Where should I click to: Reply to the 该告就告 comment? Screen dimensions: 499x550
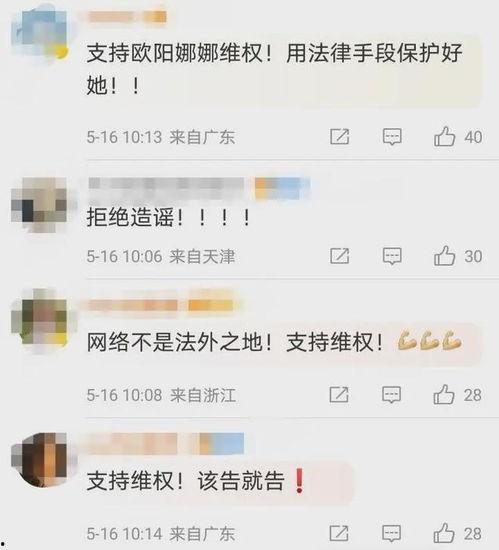pyautogui.click(x=391, y=534)
